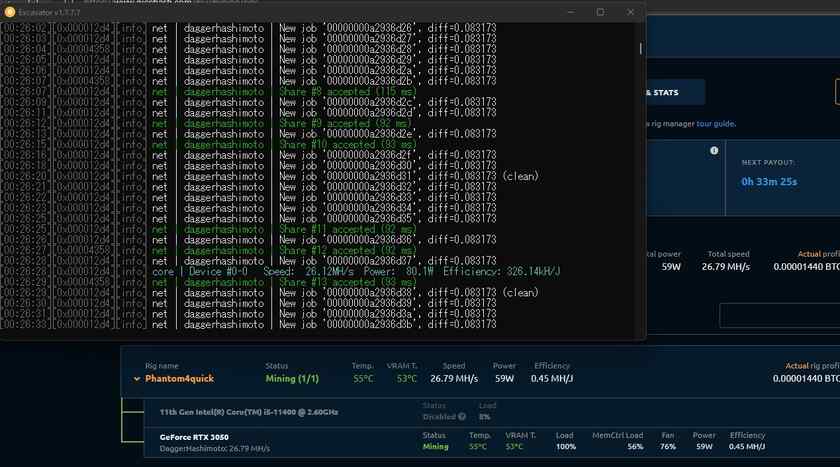Click the actual rig profitability 0.00001440 BTC
The image size is (840, 467).
tap(806, 379)
